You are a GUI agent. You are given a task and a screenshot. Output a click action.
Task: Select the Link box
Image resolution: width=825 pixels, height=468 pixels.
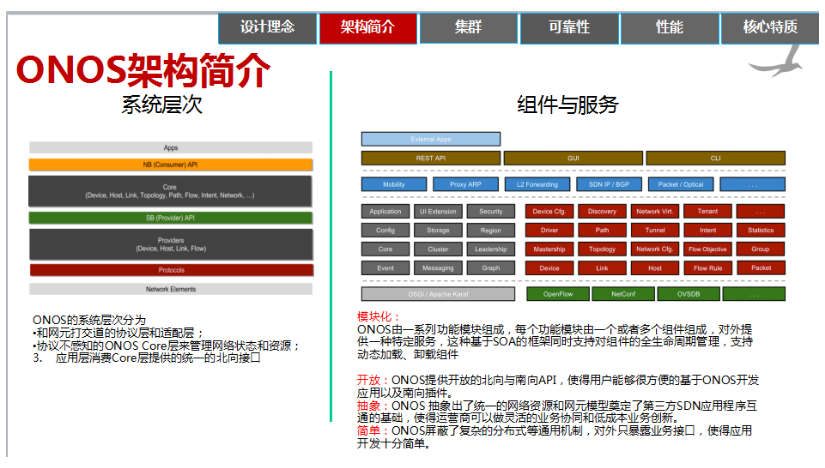(602, 268)
